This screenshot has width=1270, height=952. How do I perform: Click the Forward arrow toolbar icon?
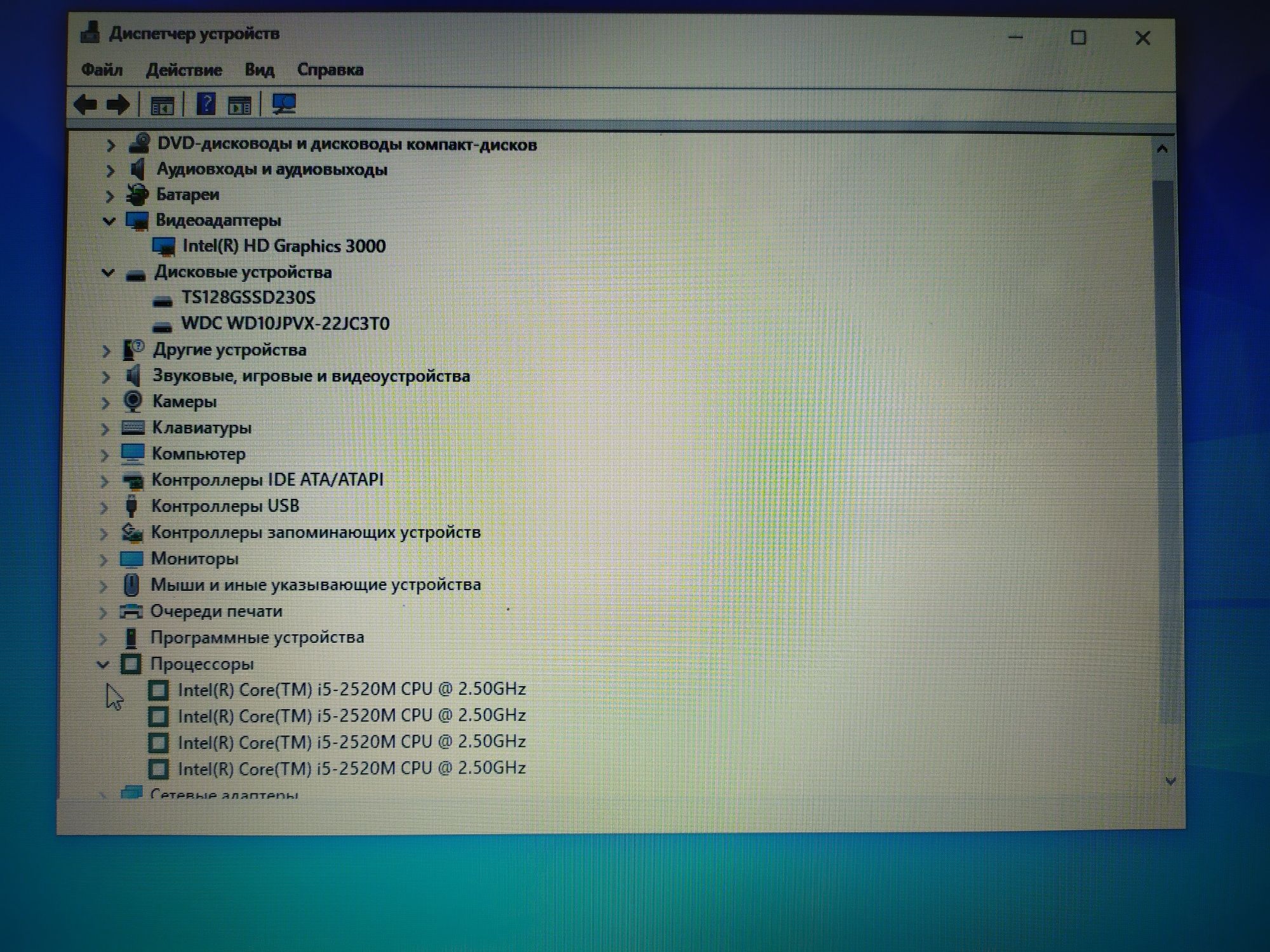click(118, 104)
